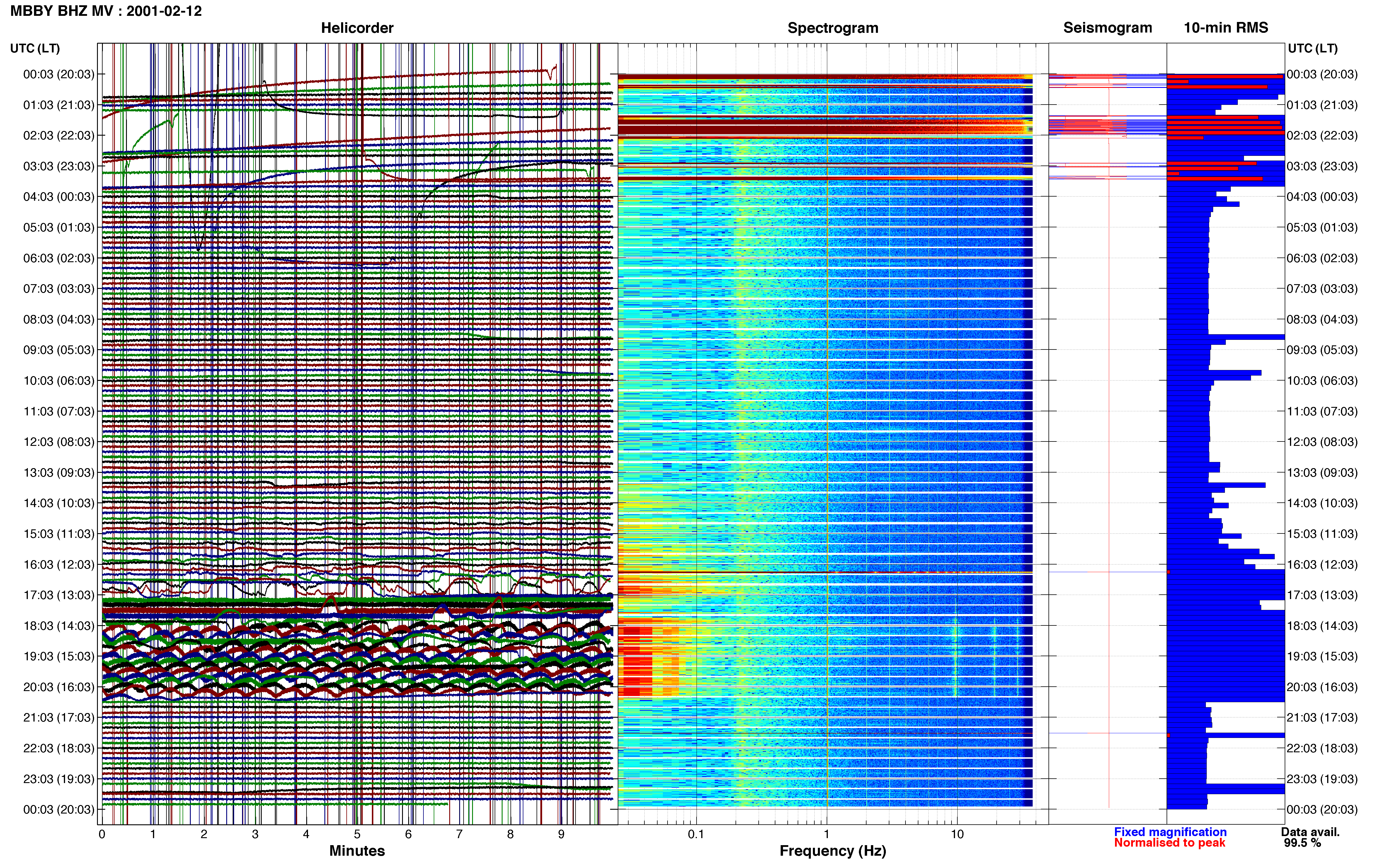Click the left time label '04:03 (00:03)'

(x=59, y=197)
